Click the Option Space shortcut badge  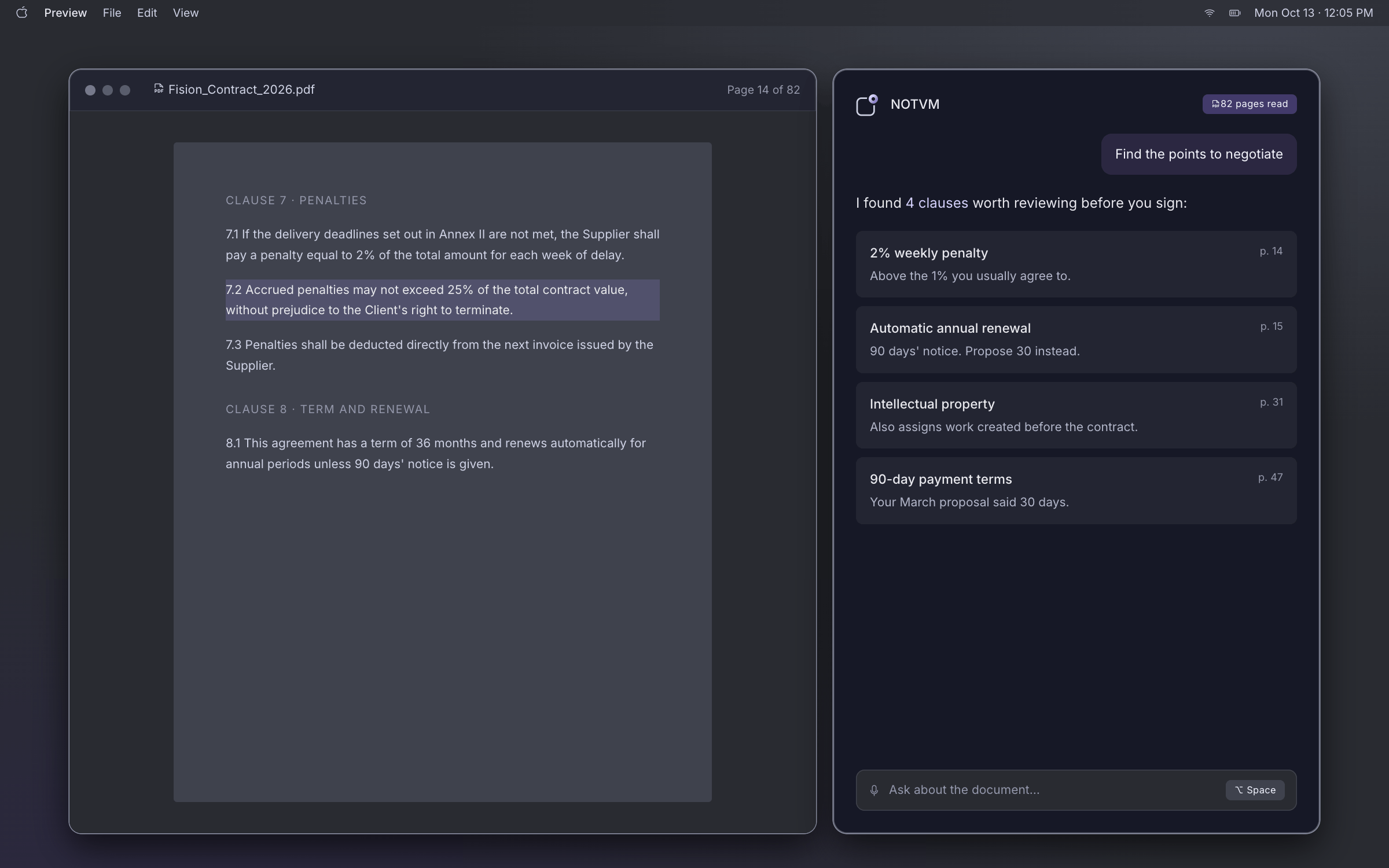tap(1255, 790)
